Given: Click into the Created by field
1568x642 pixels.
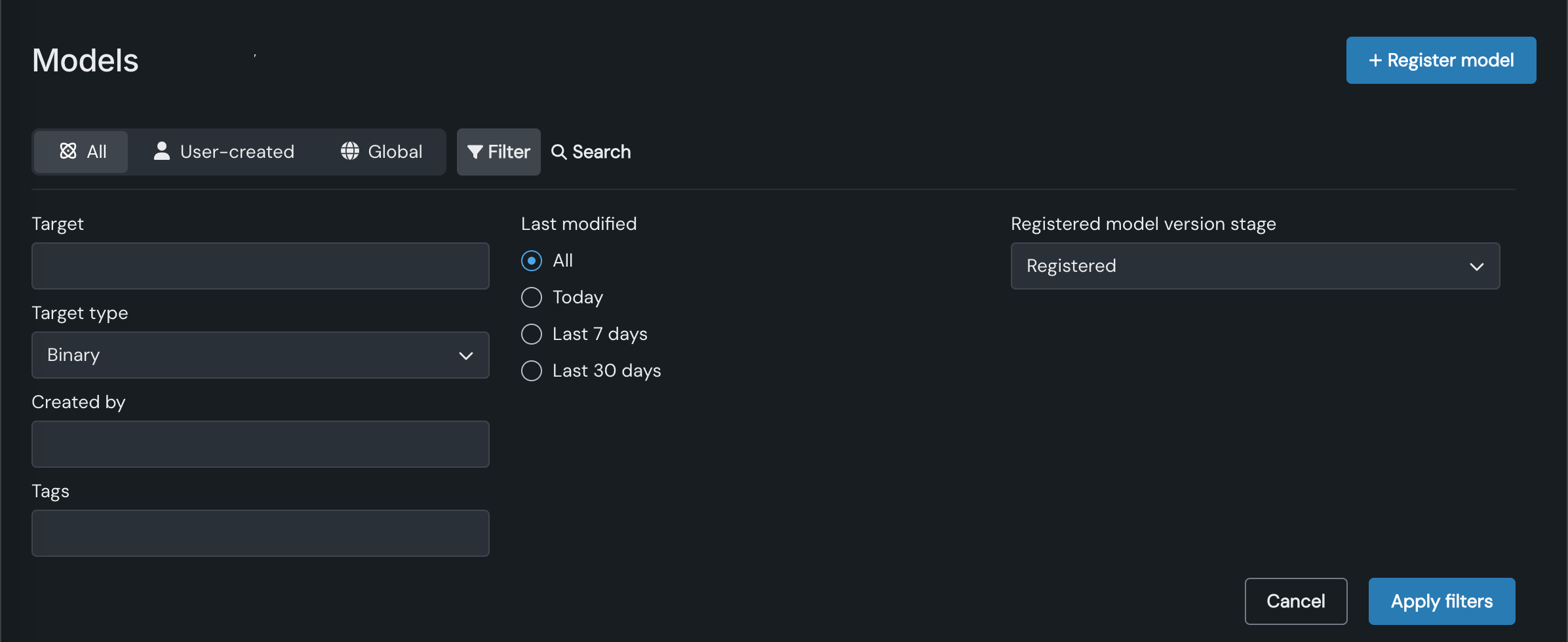Looking at the screenshot, I should coord(260,444).
